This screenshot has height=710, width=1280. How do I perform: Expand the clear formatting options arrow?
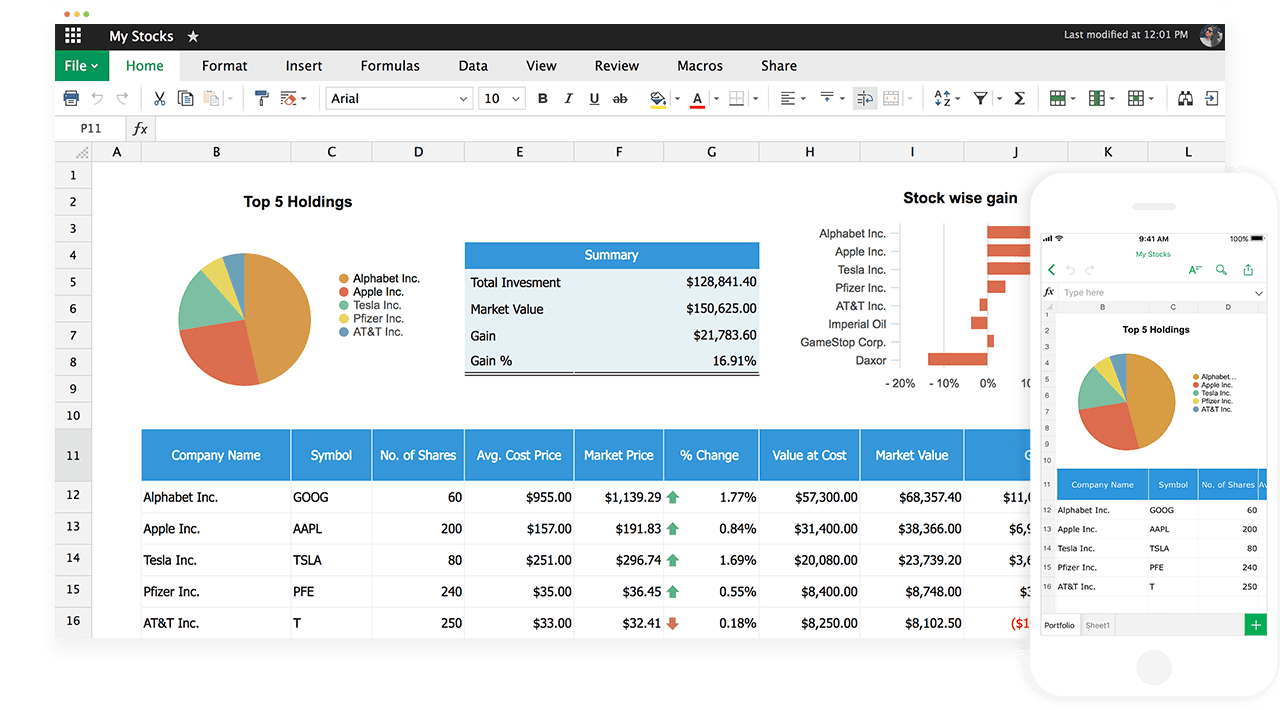303,99
